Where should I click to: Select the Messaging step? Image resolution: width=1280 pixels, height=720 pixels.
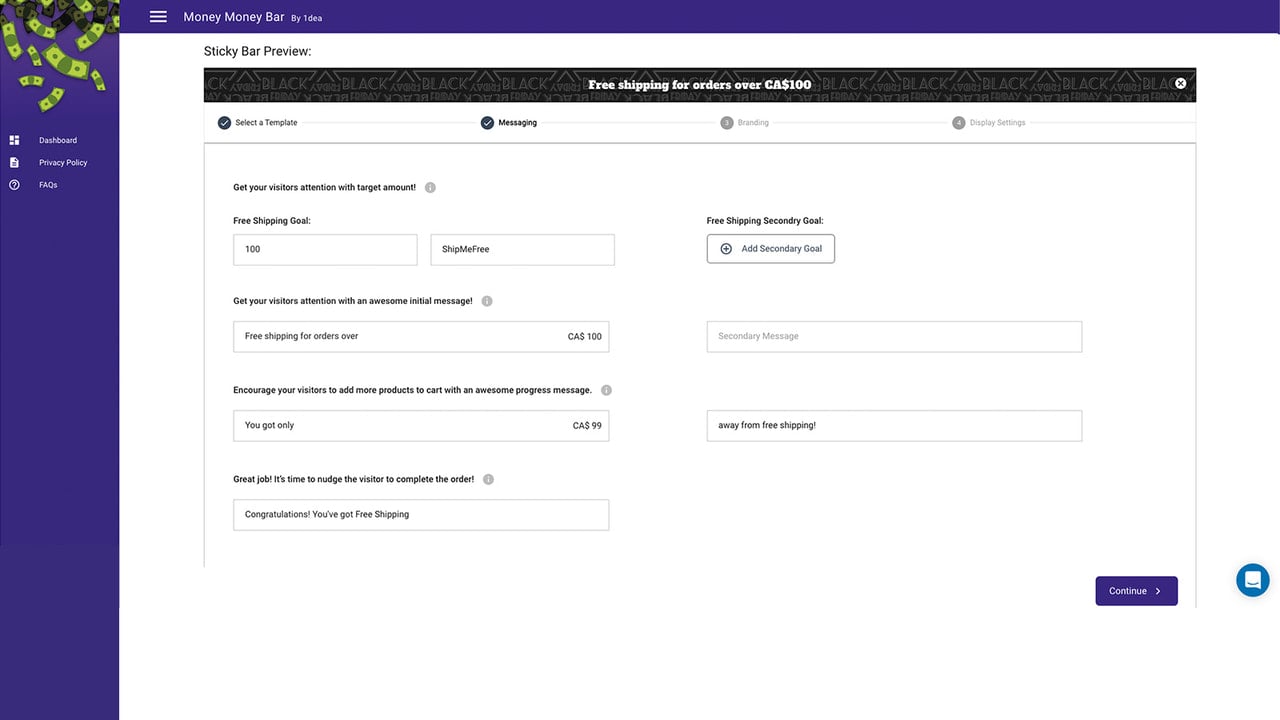(509, 123)
